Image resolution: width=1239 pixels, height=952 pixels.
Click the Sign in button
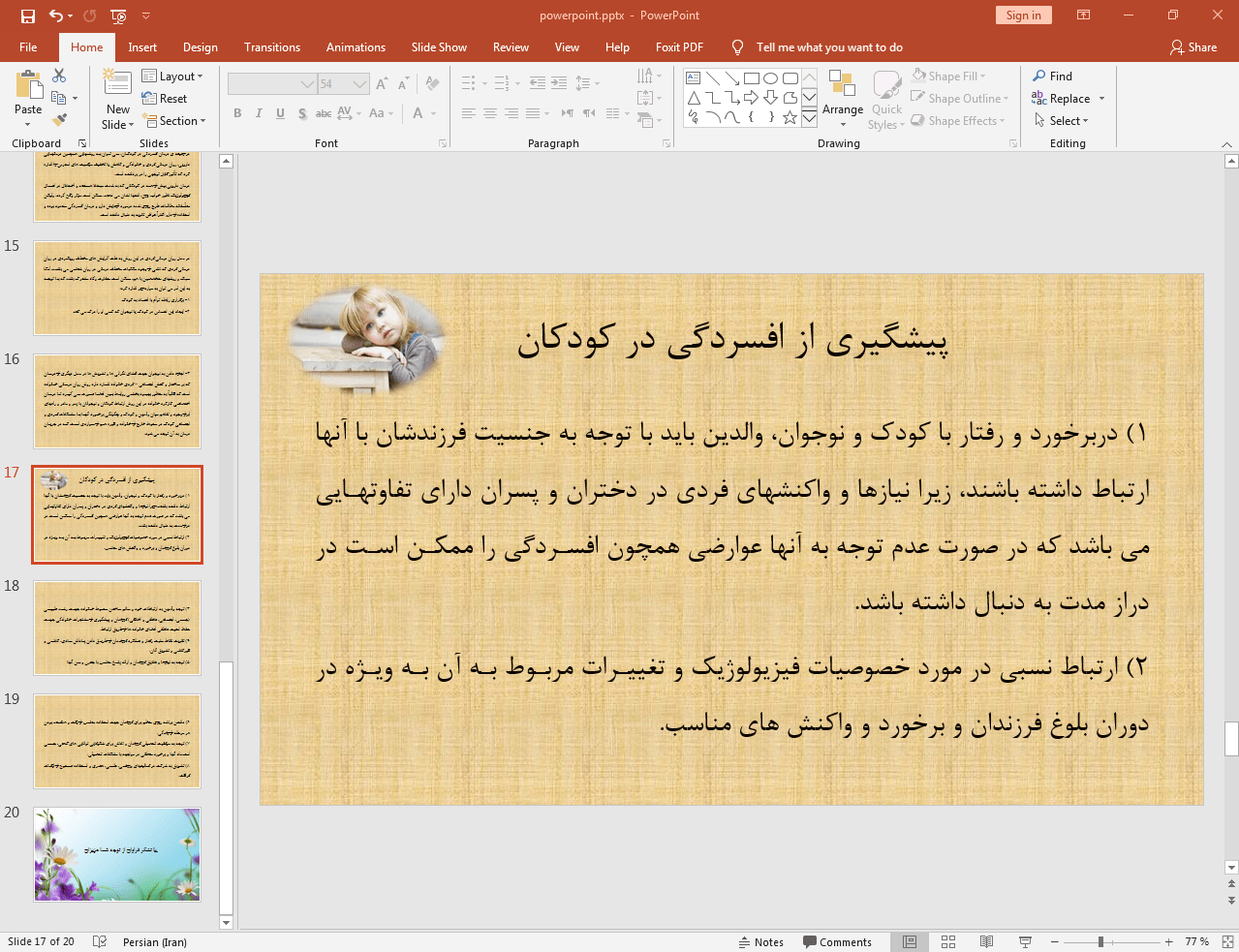click(x=1023, y=15)
